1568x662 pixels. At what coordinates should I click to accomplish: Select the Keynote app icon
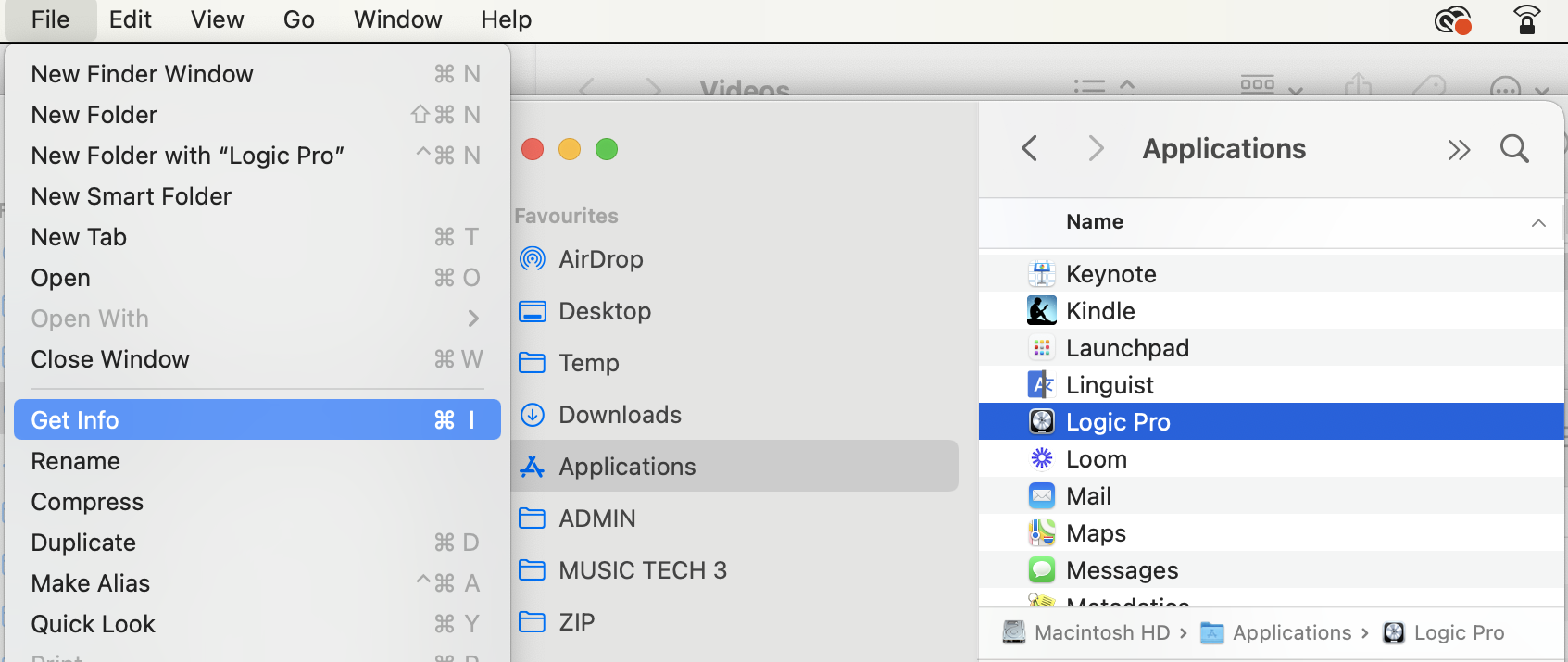pyautogui.click(x=1042, y=274)
